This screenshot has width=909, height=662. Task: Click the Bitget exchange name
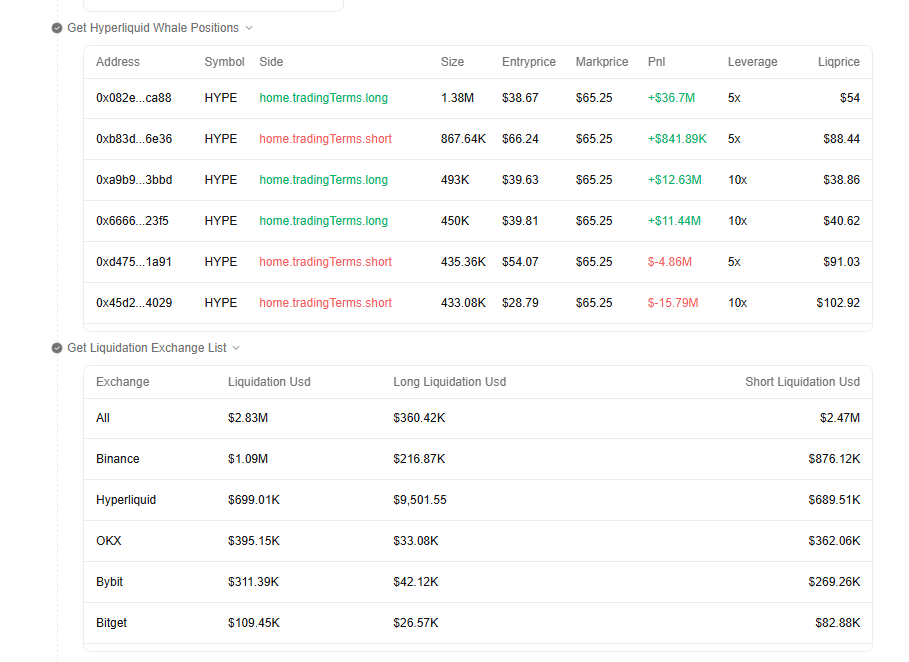click(111, 623)
